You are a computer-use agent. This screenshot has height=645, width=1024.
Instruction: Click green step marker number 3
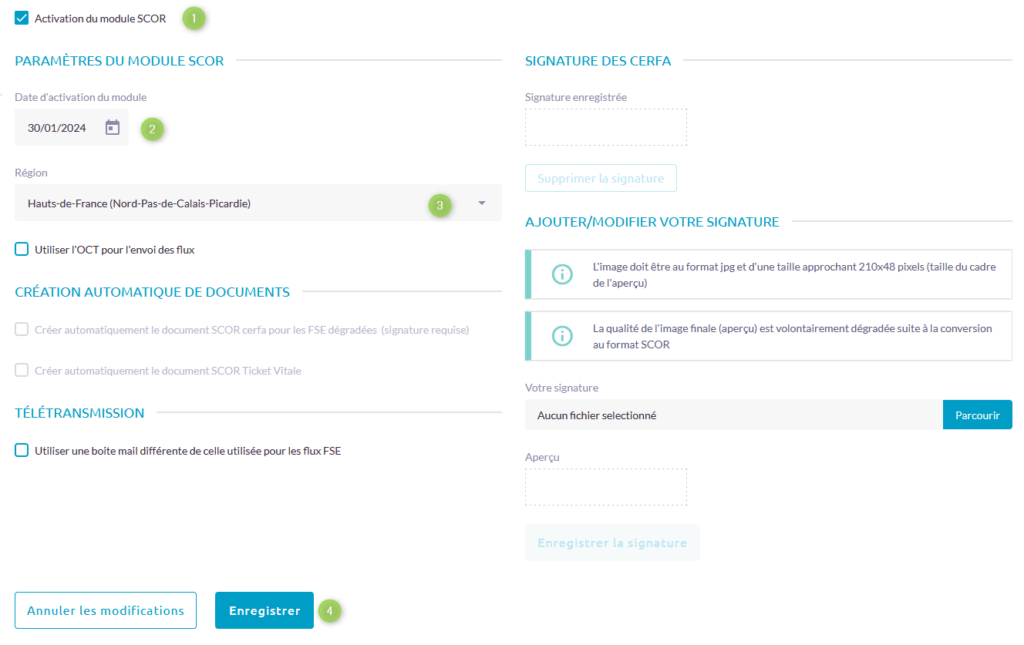(439, 204)
